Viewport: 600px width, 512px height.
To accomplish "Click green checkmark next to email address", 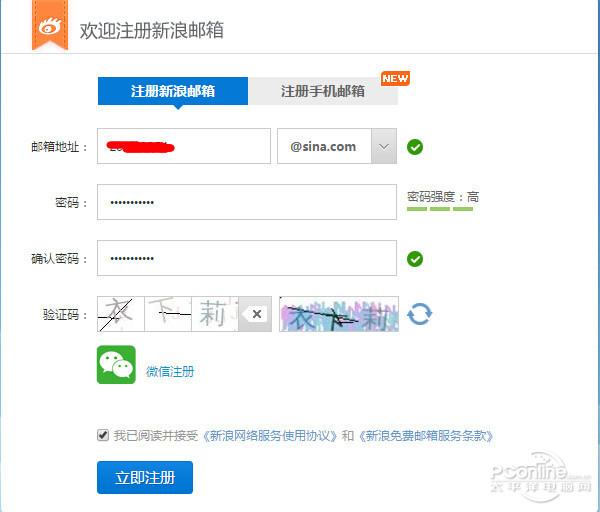I will point(415,147).
